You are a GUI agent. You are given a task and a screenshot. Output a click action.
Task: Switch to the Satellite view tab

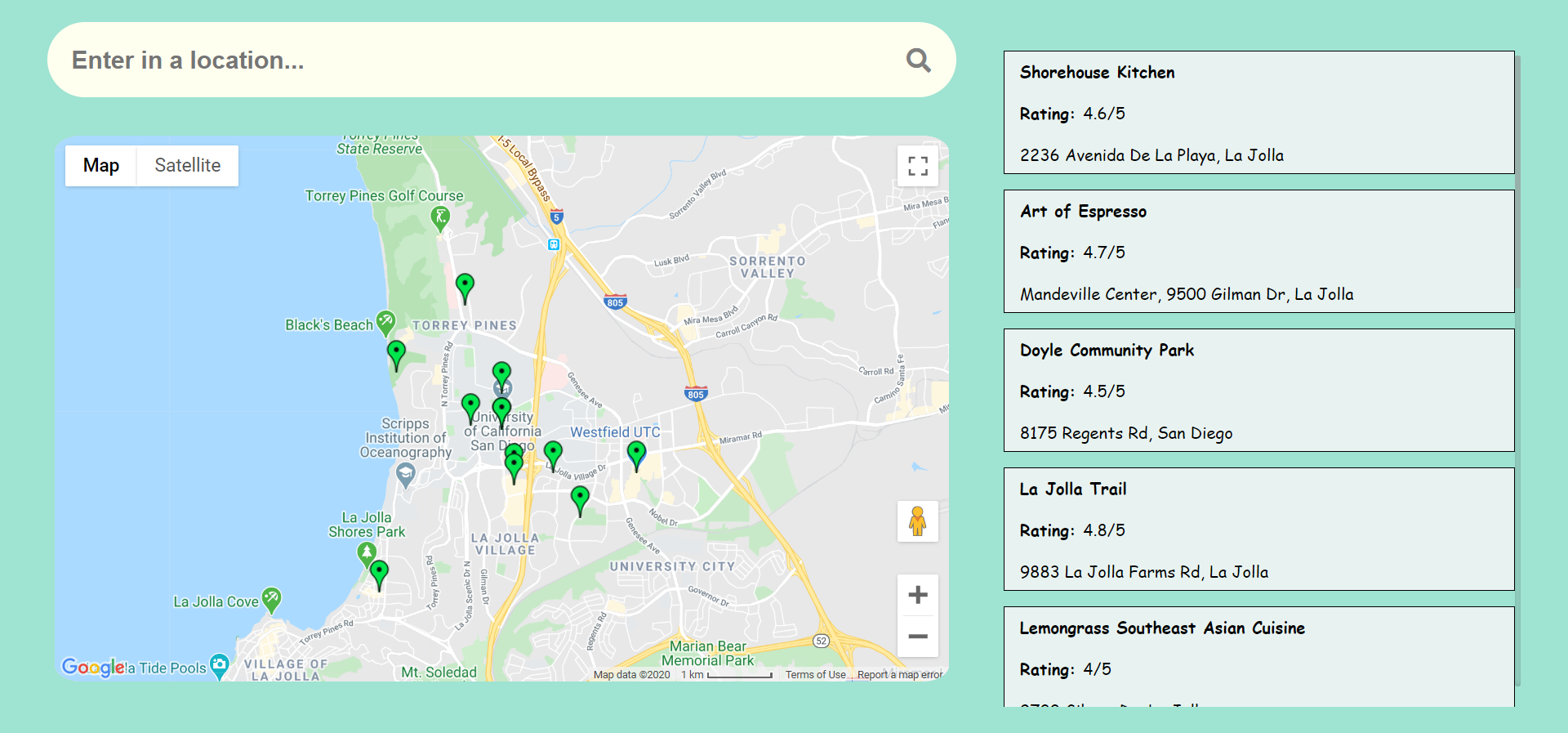click(x=188, y=165)
